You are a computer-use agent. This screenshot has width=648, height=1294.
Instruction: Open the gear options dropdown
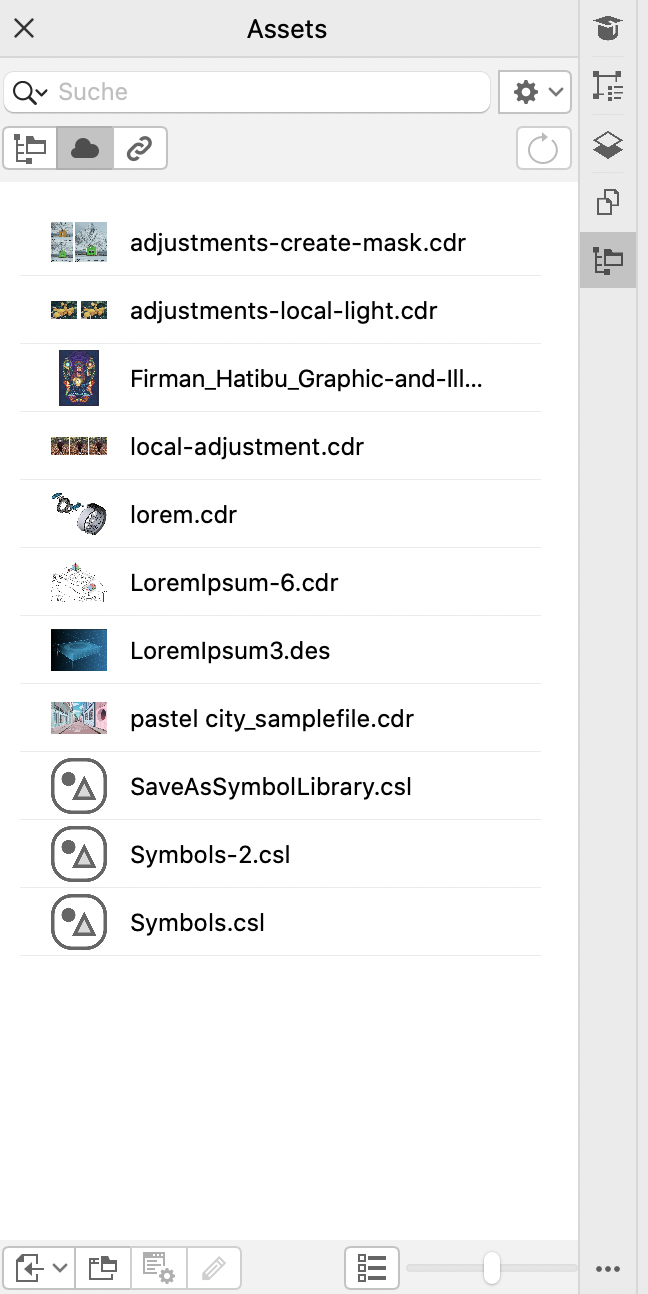pyautogui.click(x=534, y=92)
